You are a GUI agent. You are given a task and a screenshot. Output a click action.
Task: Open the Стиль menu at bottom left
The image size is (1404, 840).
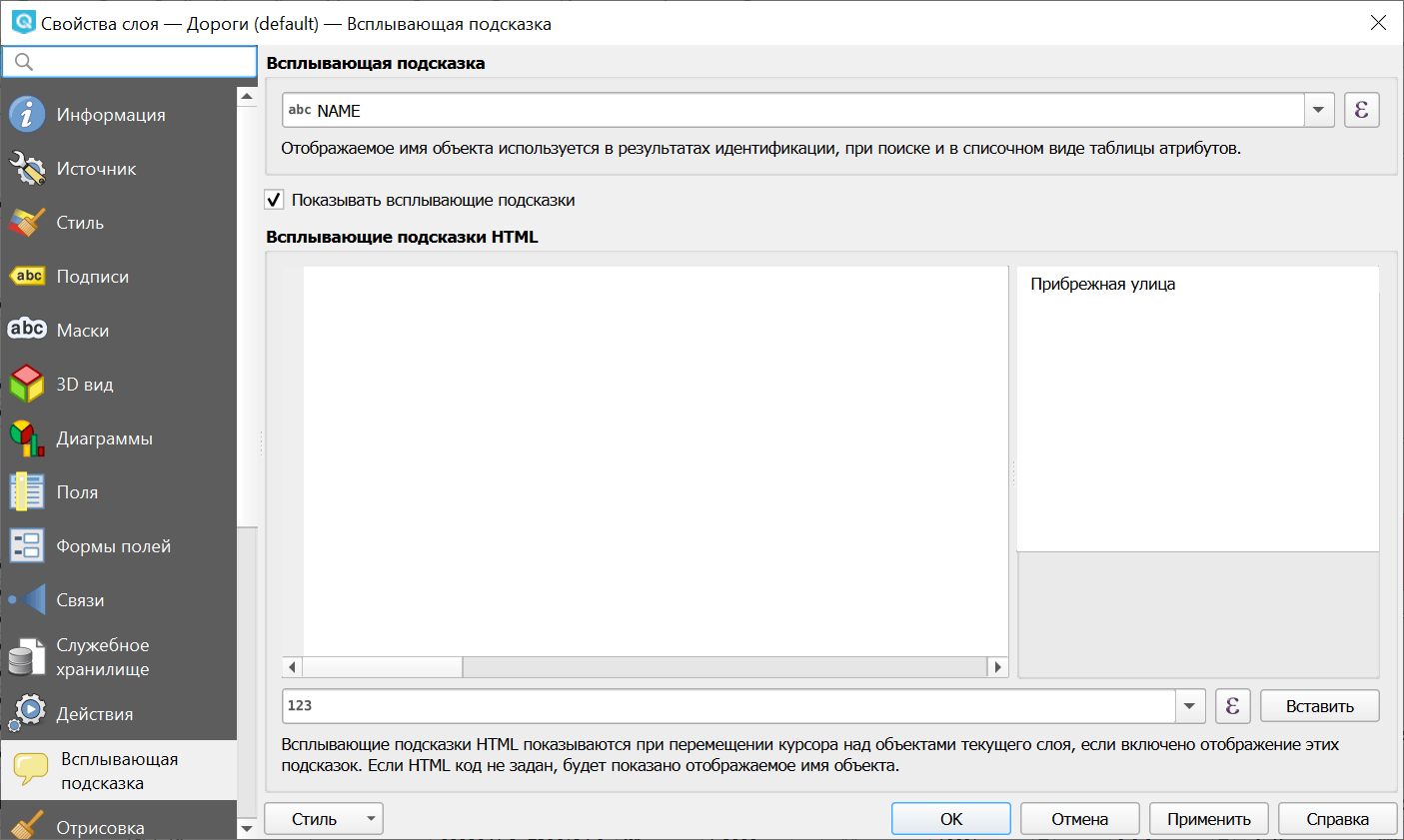[x=323, y=818]
